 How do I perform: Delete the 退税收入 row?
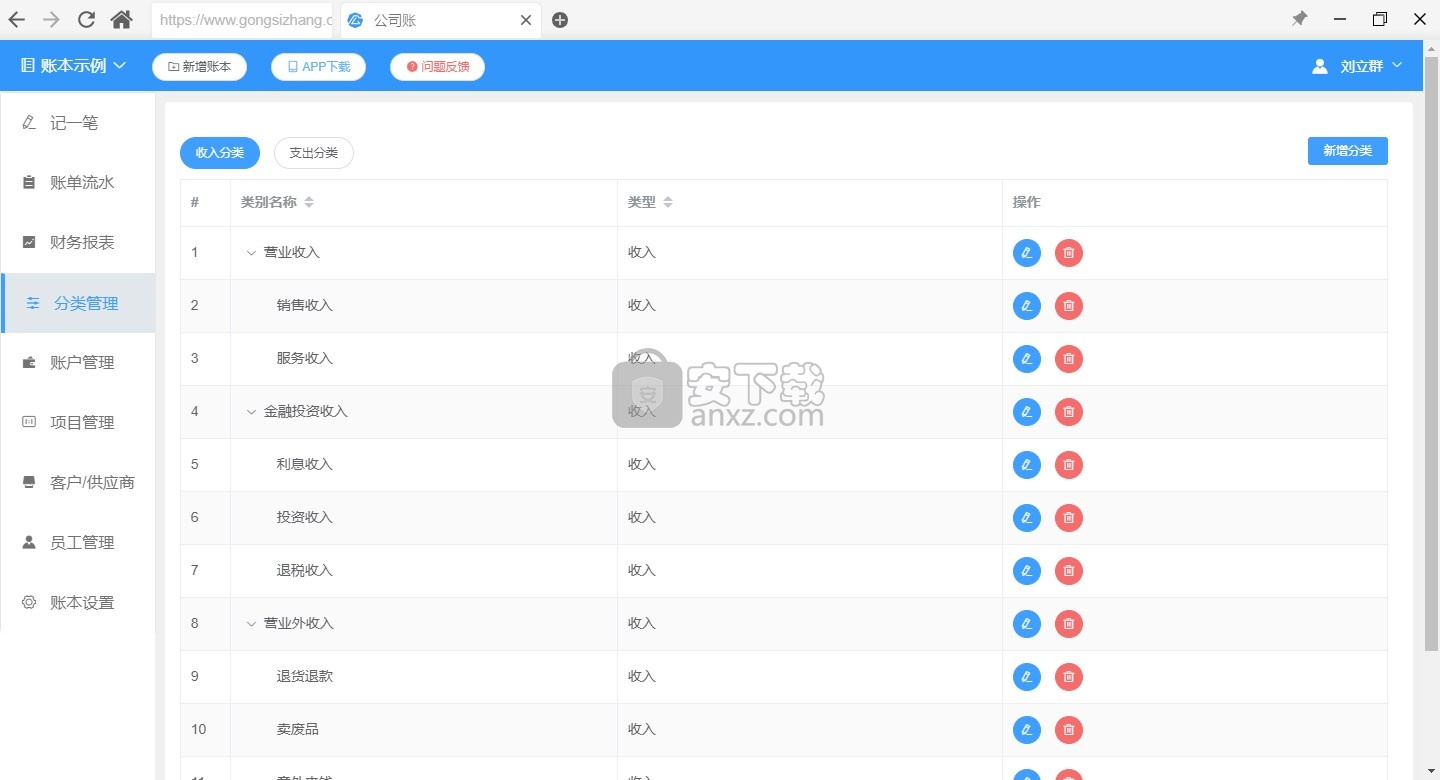pos(1069,571)
